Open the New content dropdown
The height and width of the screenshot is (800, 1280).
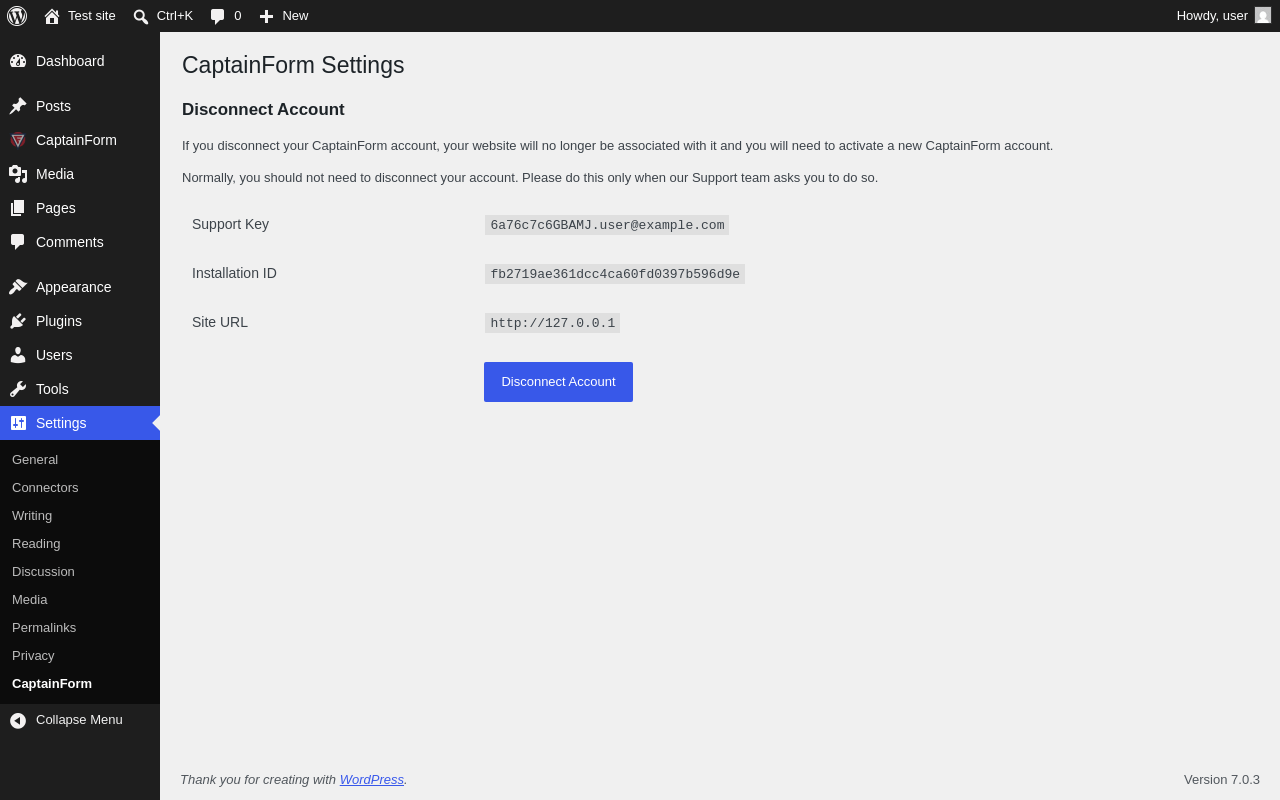(284, 16)
